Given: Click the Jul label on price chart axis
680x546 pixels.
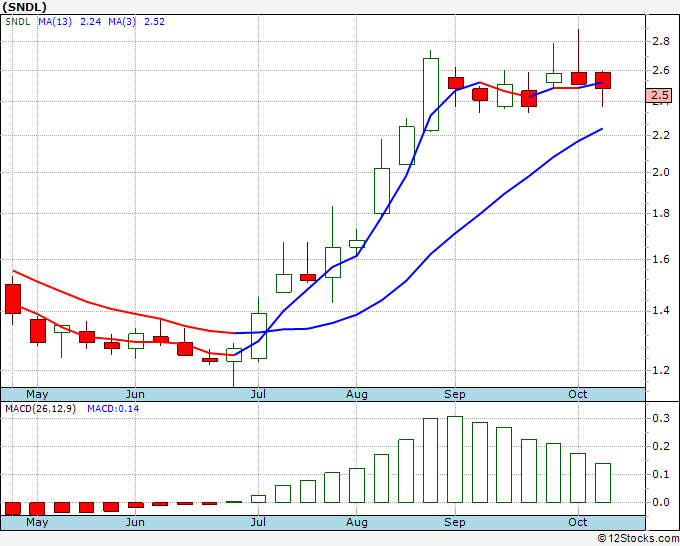Looking at the screenshot, I should [259, 394].
